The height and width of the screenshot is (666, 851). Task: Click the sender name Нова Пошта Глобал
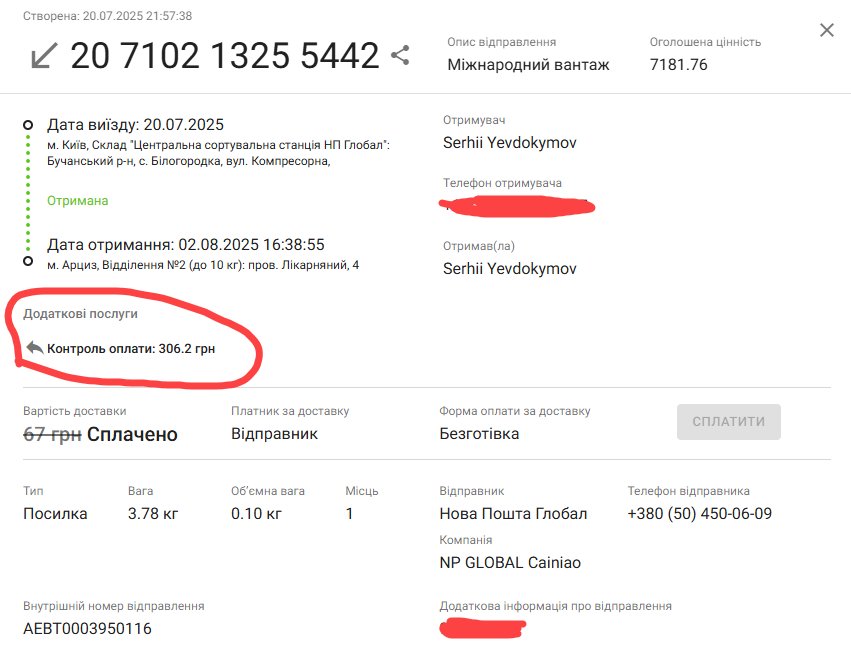(513, 514)
